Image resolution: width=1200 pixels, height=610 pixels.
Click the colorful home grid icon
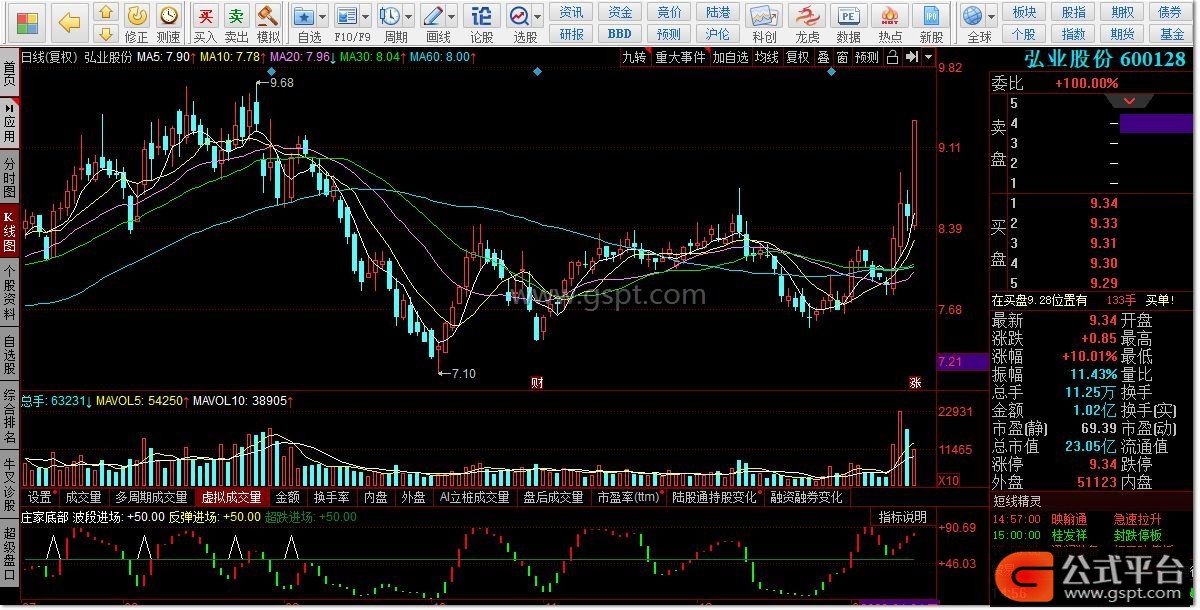(x=28, y=22)
